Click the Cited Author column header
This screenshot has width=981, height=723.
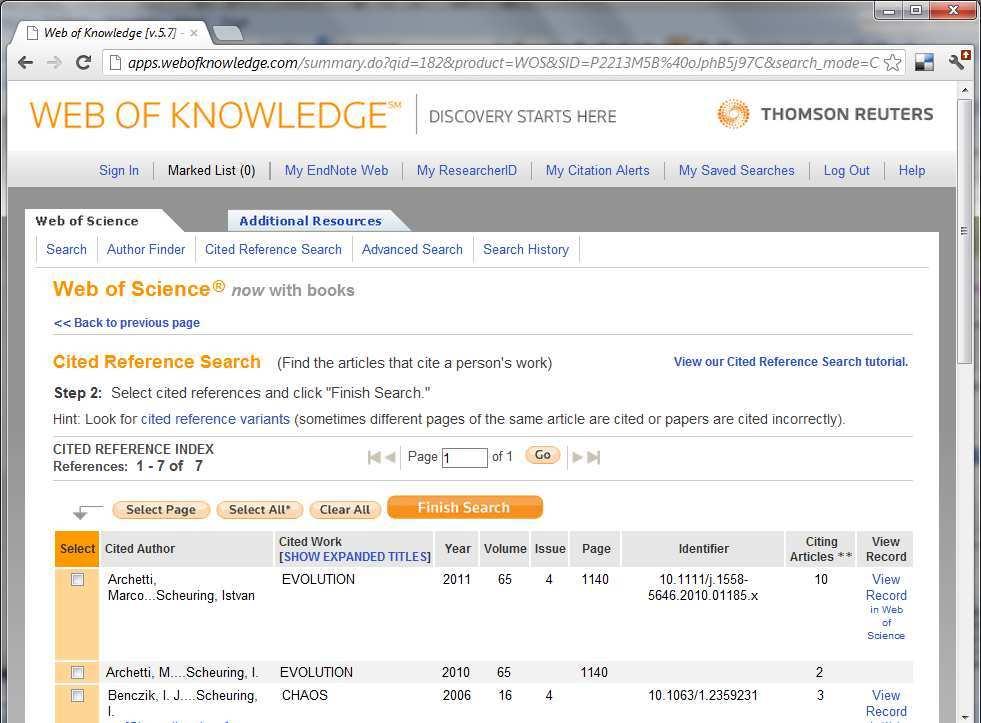[x=186, y=549]
